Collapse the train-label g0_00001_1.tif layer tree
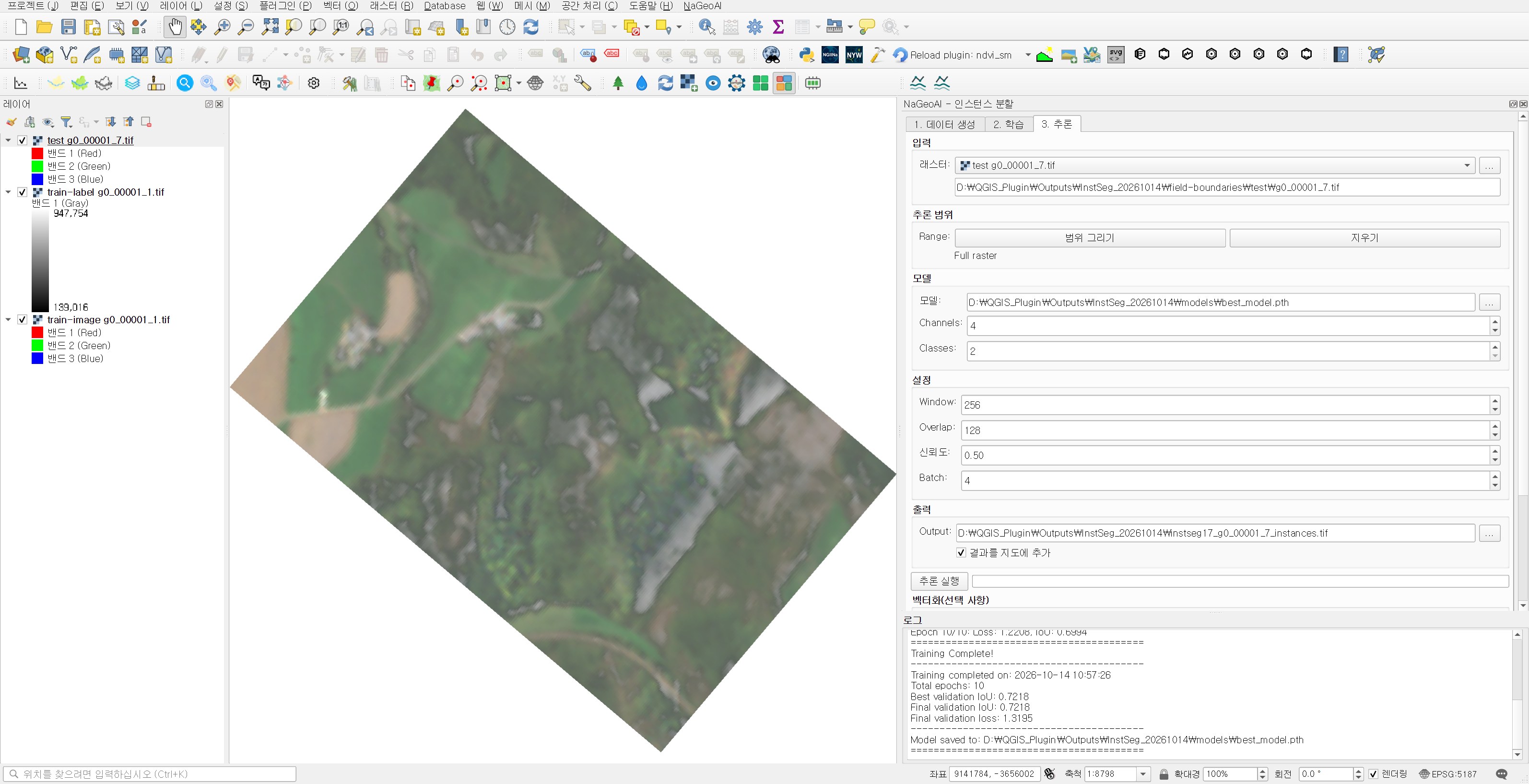The width and height of the screenshot is (1529, 784). click(x=8, y=192)
